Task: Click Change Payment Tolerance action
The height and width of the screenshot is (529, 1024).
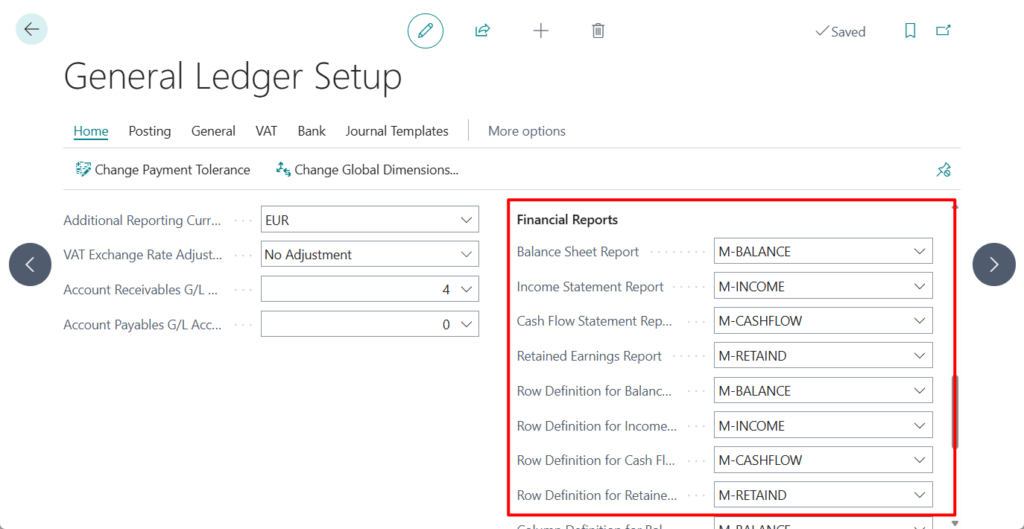Action: coord(163,170)
